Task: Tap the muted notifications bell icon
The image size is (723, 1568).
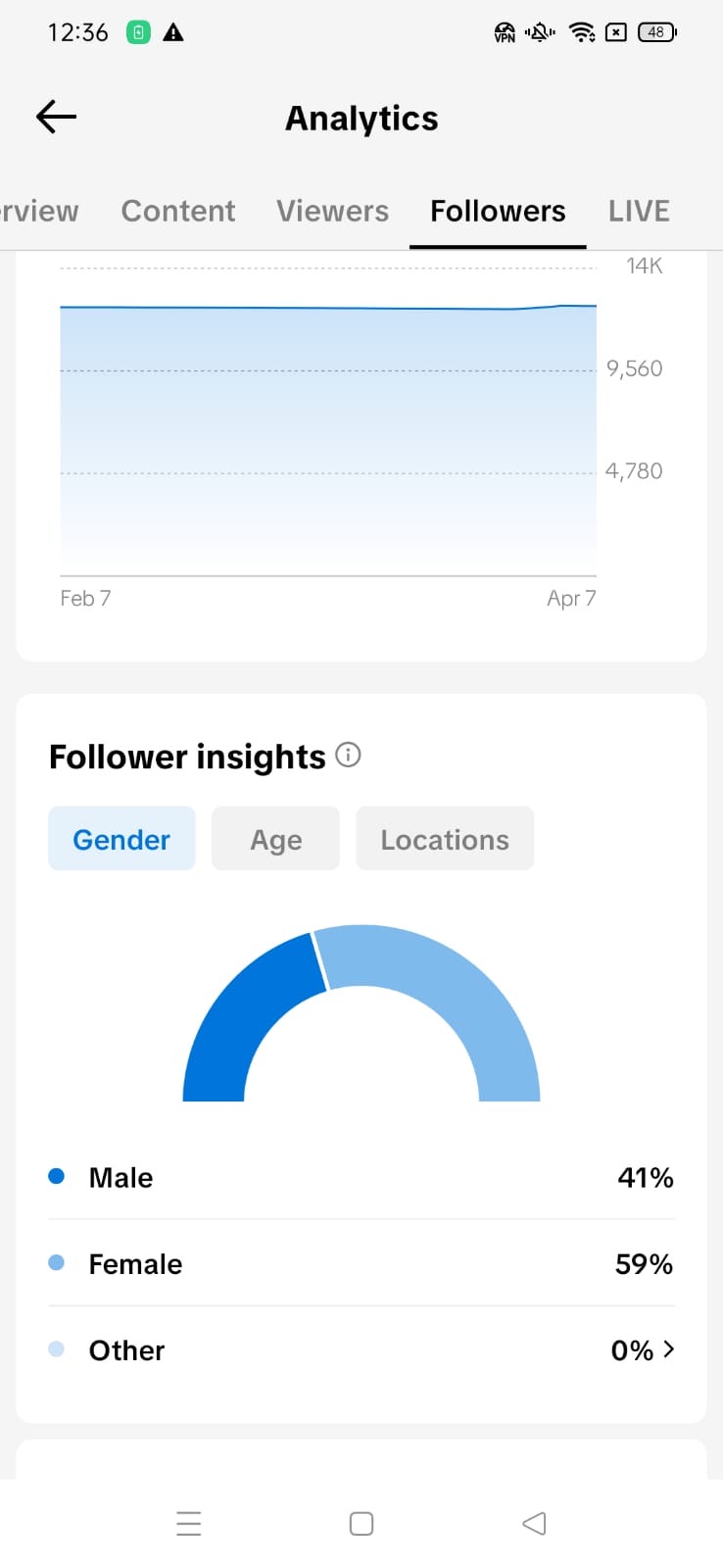Action: coord(540,33)
